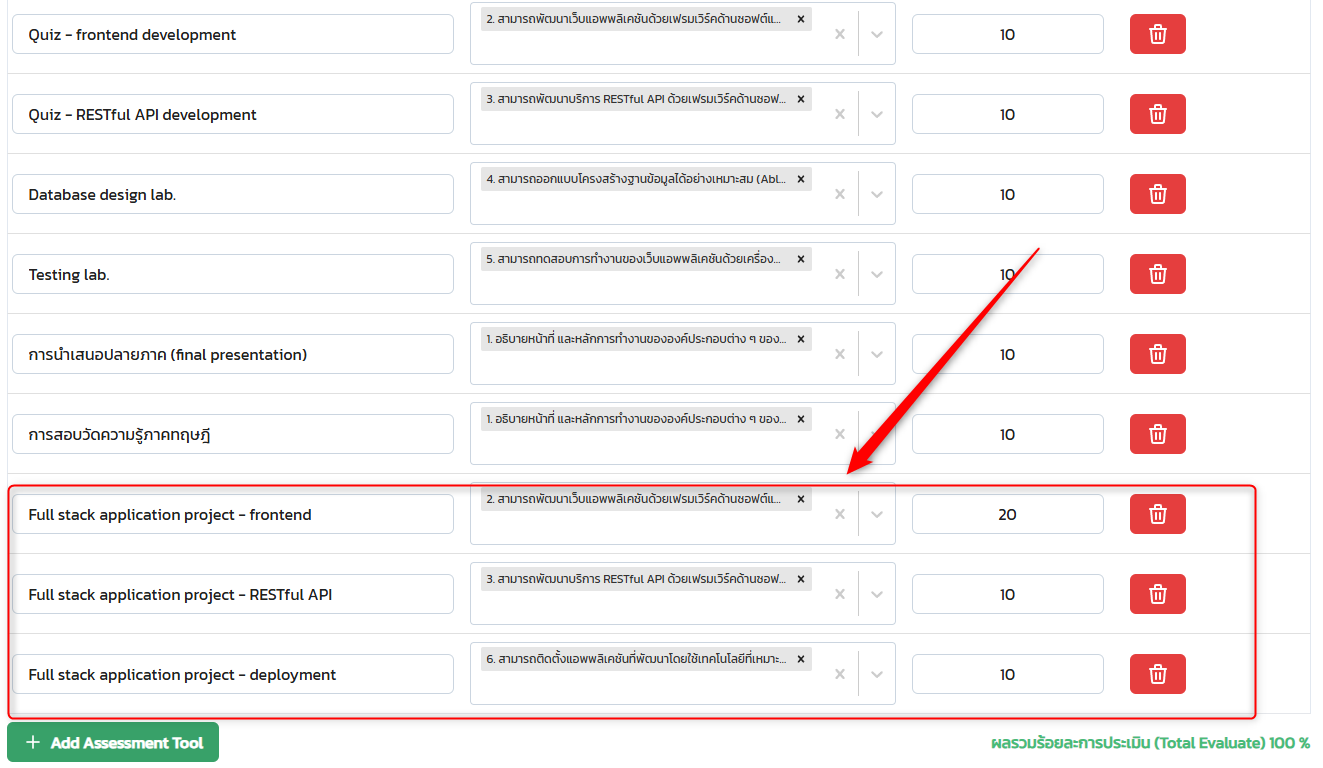The width and height of the screenshot is (1323, 768).
Task: Delete the Quiz - frontend development row
Action: coord(1157,35)
